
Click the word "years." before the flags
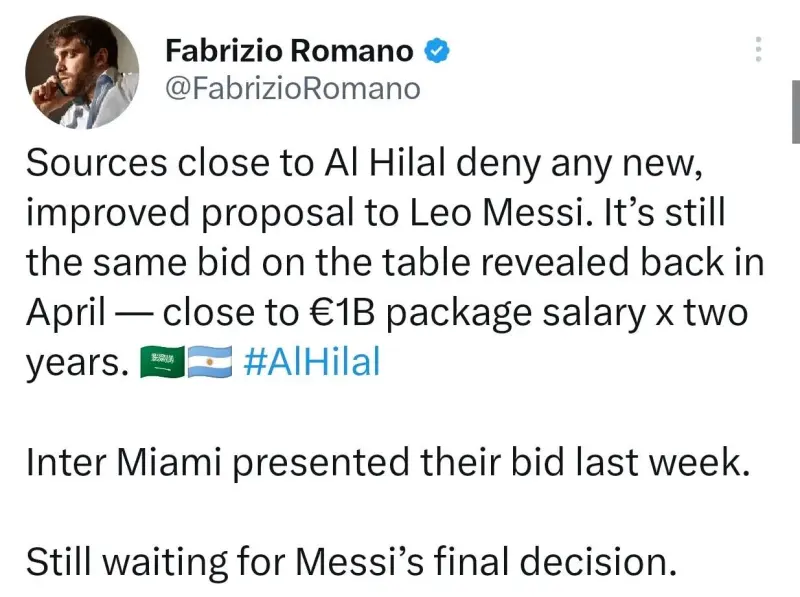(77, 364)
